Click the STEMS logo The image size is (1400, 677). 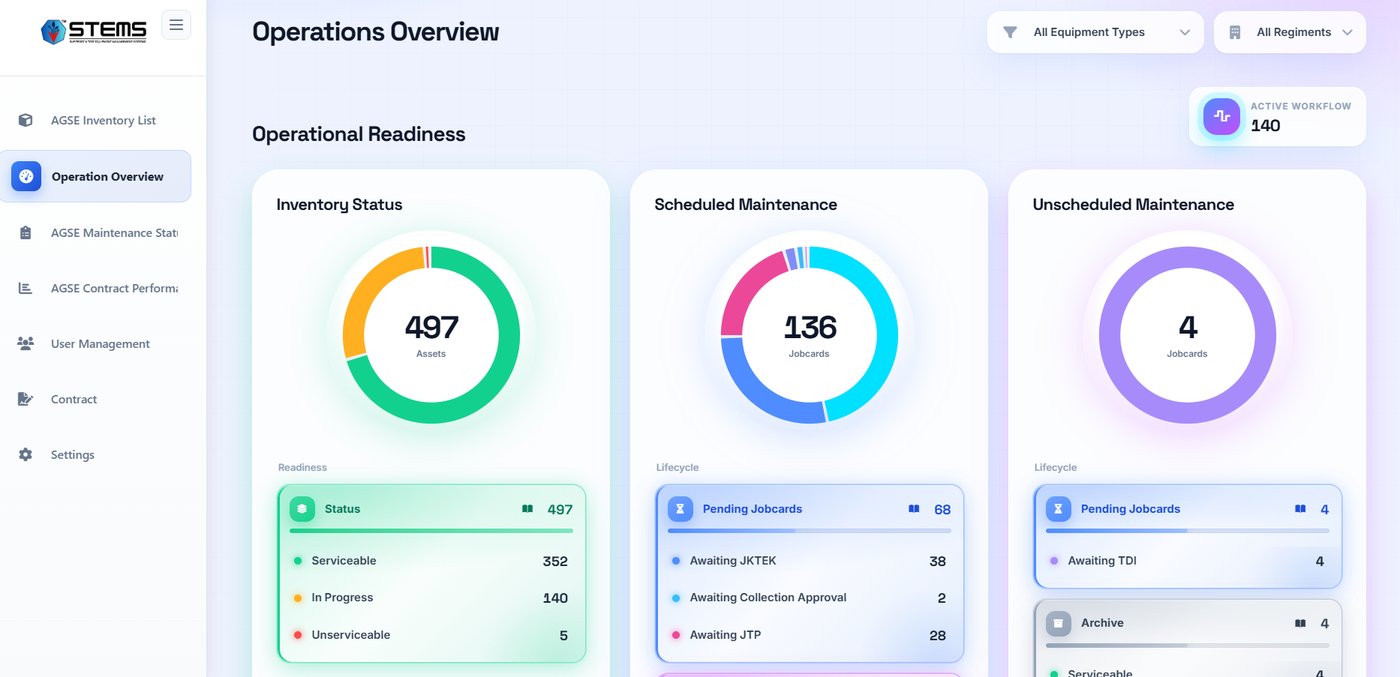94,31
